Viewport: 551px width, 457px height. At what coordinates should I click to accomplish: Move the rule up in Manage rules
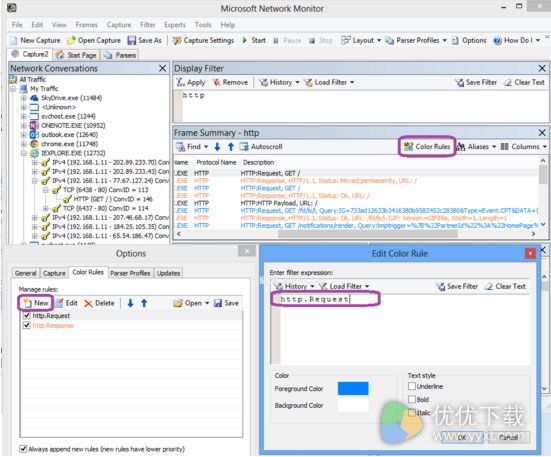(144, 303)
